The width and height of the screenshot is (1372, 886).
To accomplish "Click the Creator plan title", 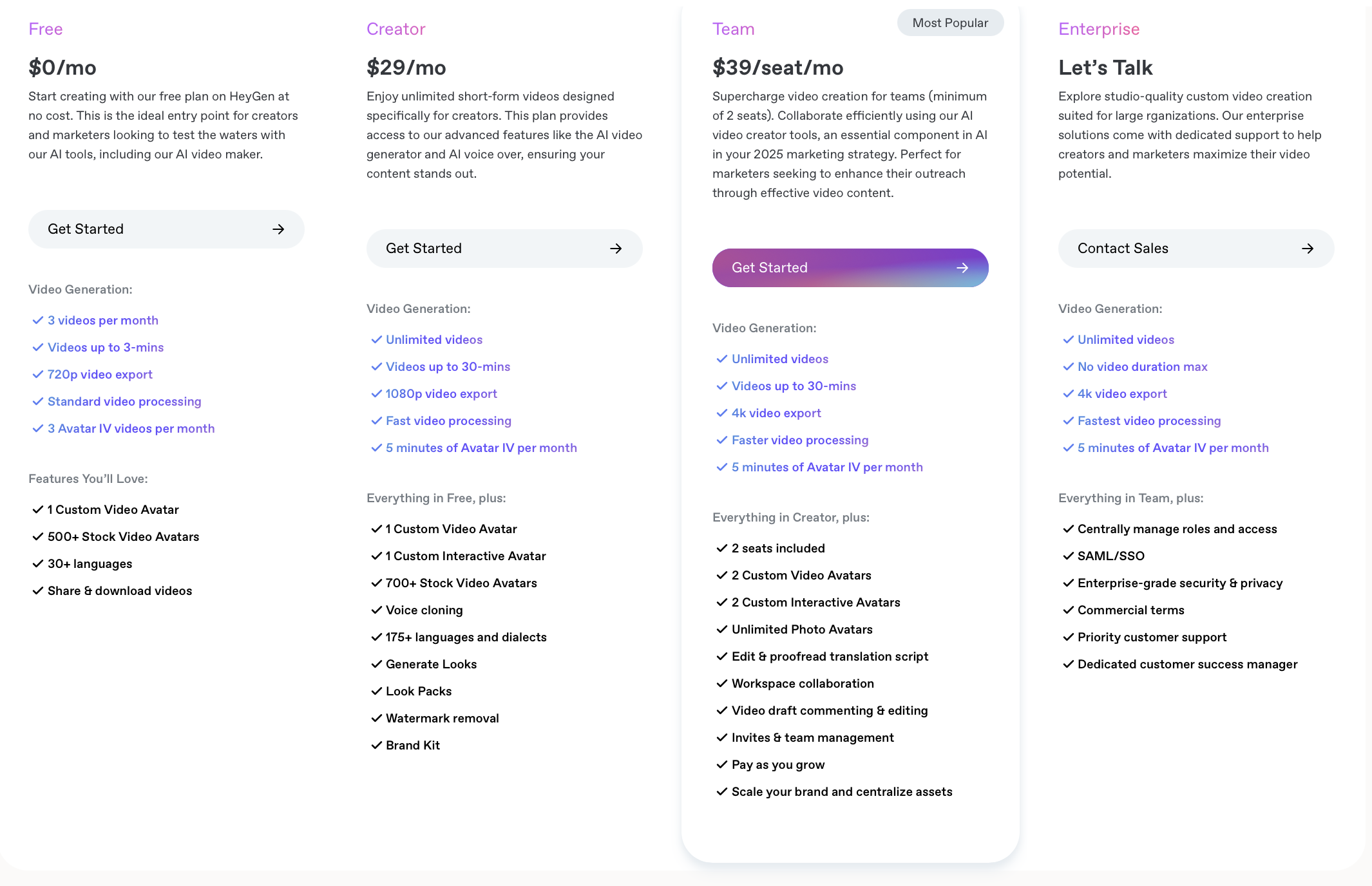I will coord(396,29).
